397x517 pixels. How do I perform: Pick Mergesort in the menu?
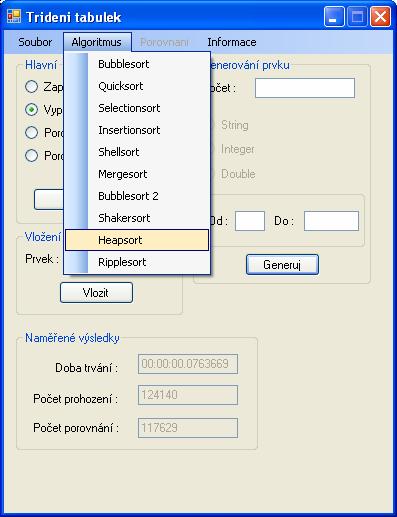[137, 174]
